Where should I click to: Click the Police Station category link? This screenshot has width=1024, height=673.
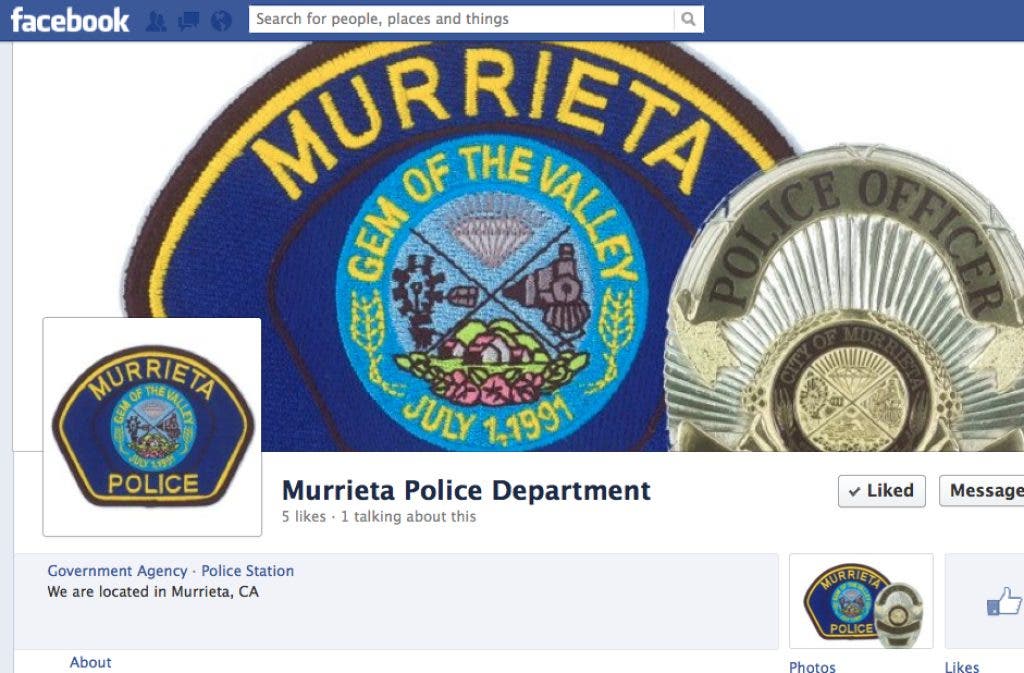pyautogui.click(x=248, y=571)
